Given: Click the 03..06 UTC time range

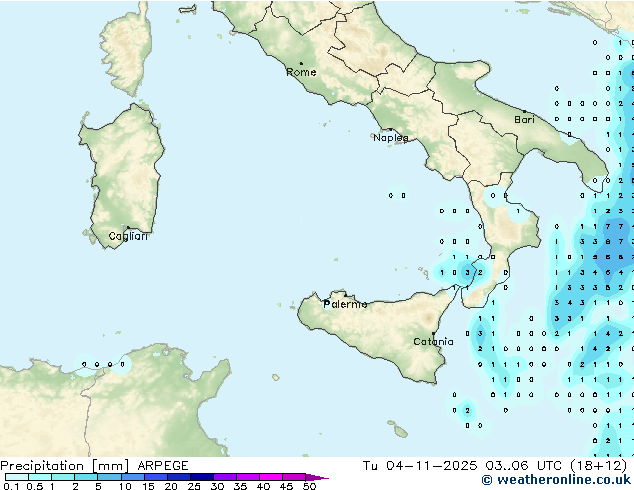Looking at the screenshot, I should click(524, 466).
